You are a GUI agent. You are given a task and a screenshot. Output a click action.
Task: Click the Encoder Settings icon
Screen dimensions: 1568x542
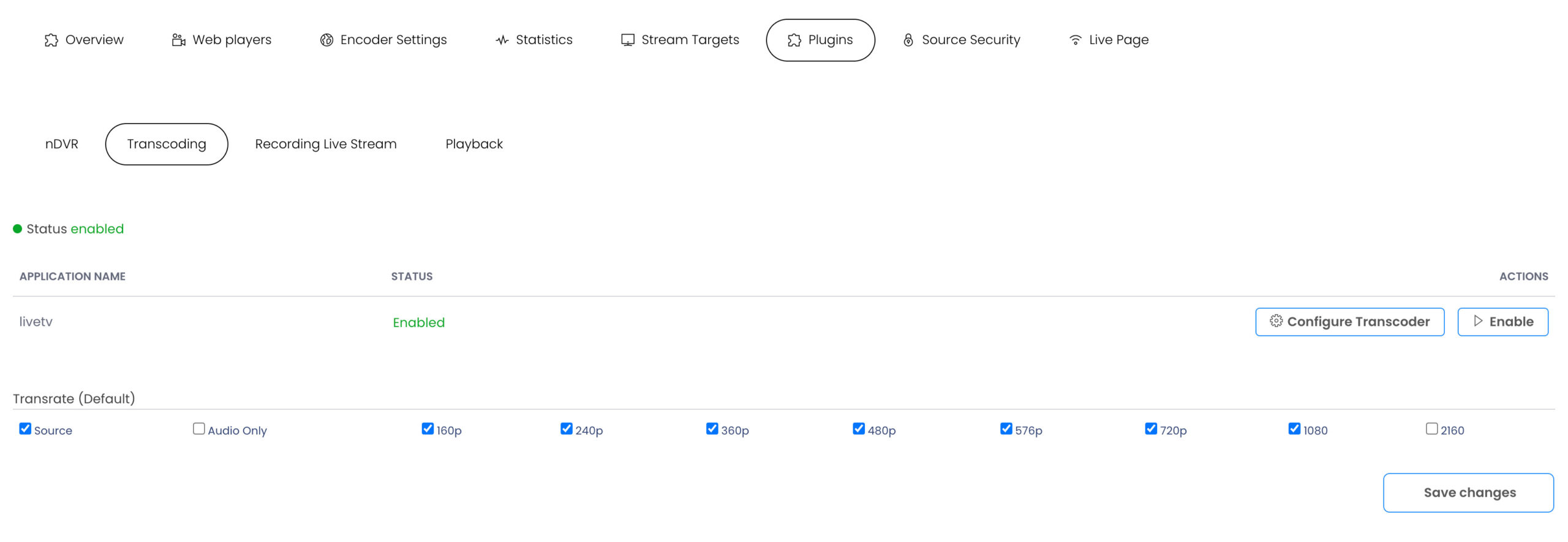click(326, 40)
